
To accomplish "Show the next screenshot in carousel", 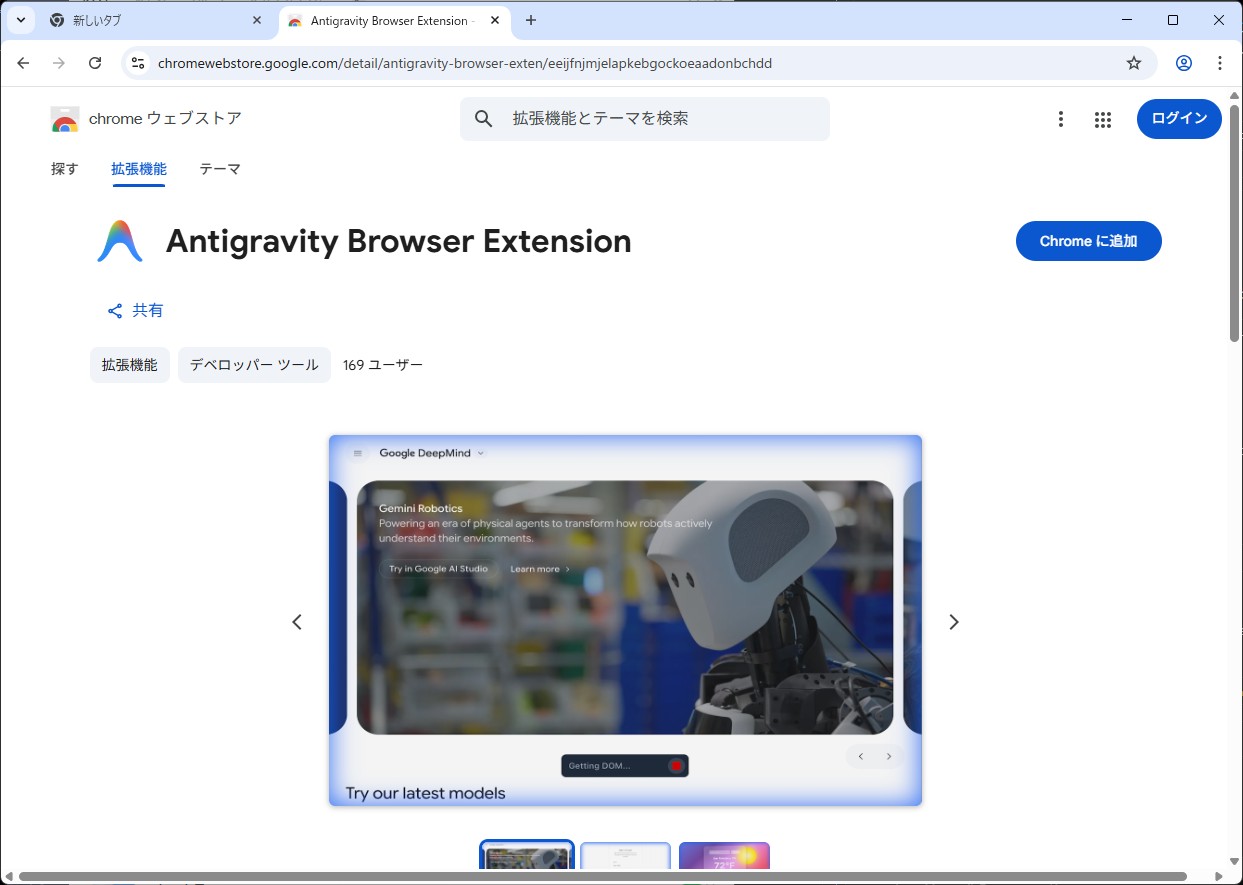I will pos(953,622).
